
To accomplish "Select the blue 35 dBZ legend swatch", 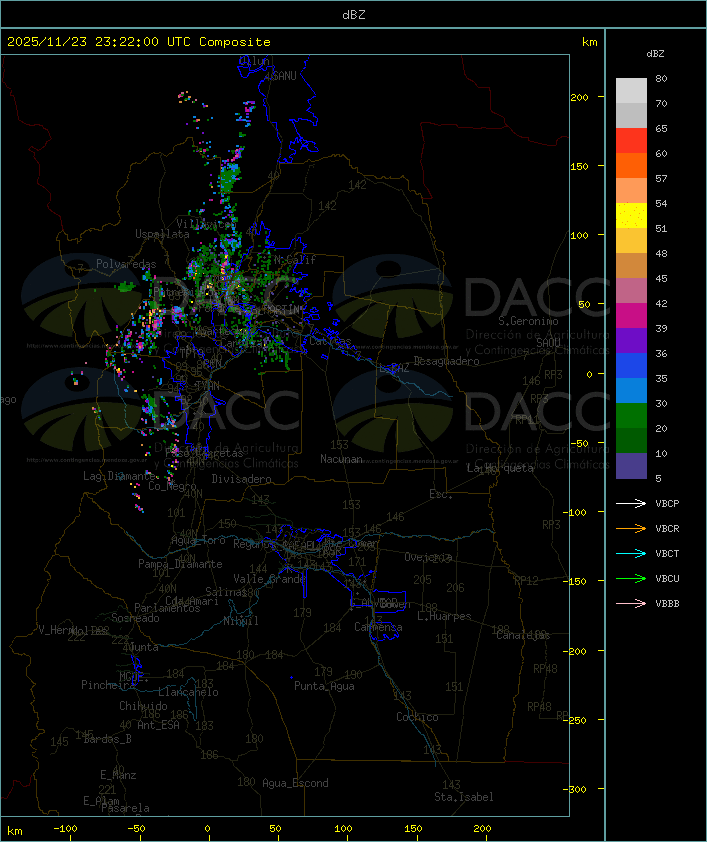I will (631, 366).
